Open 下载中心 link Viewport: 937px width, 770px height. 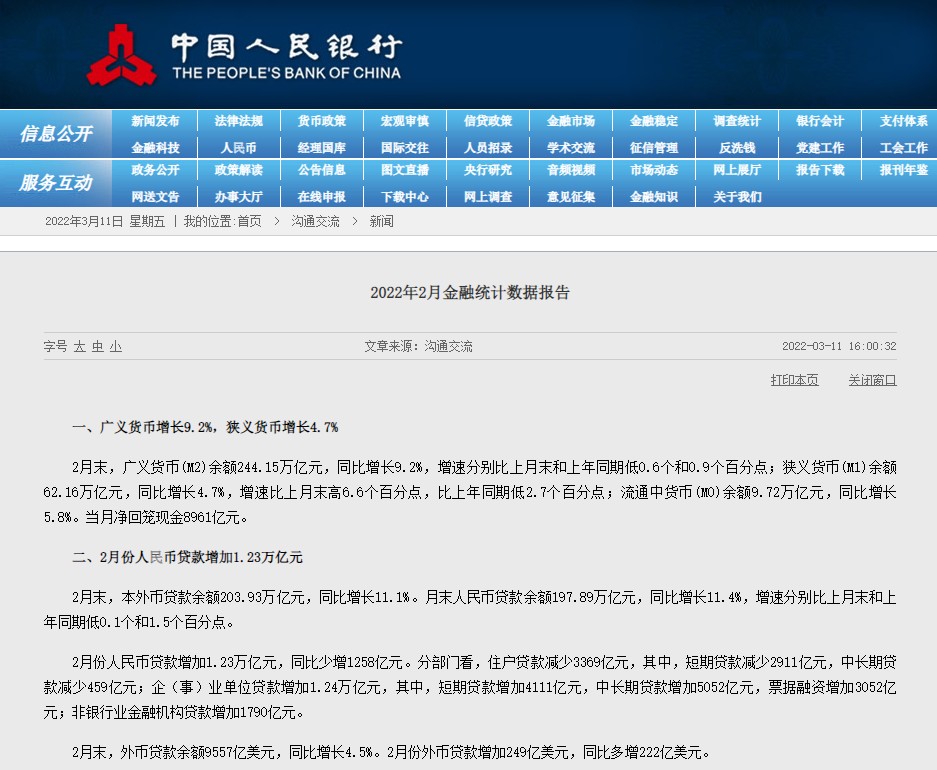tap(405, 197)
